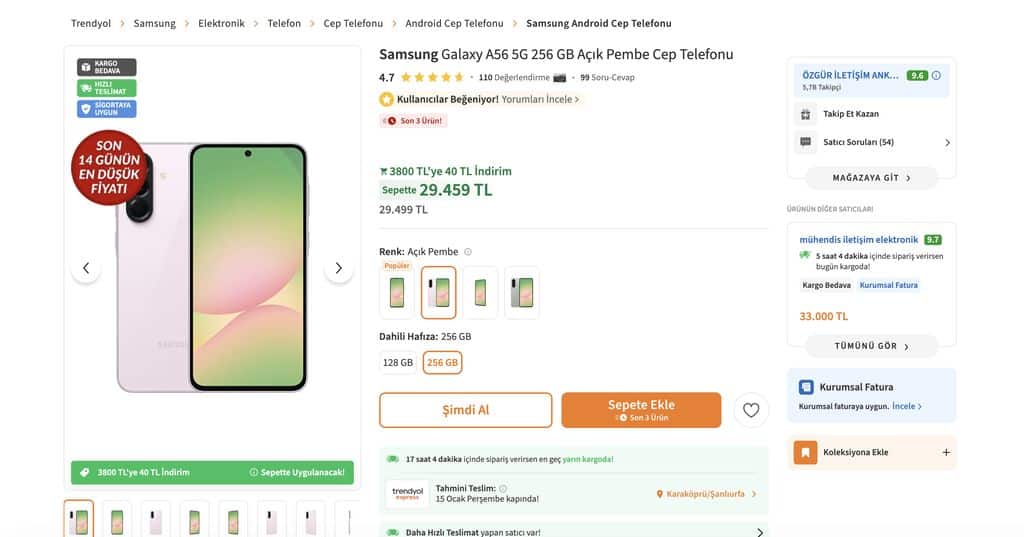Go to the previous product image arrow

86,268
